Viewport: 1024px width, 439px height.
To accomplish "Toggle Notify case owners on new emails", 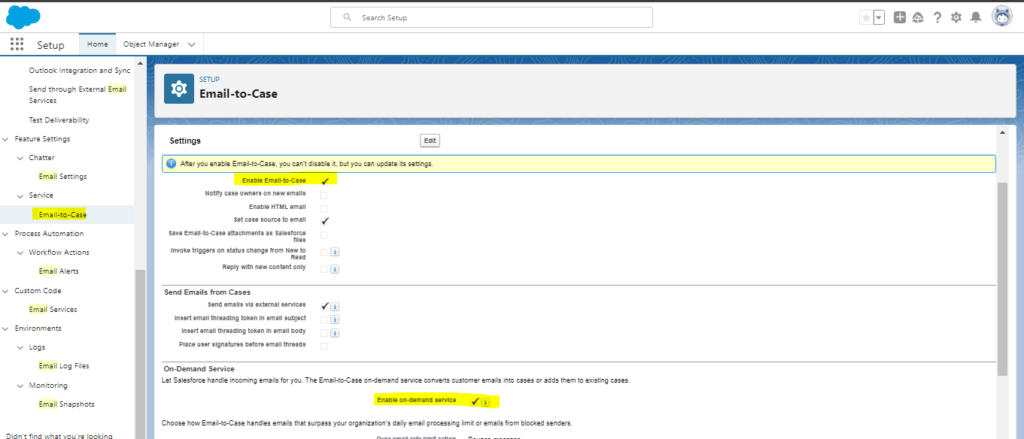I will (324, 193).
